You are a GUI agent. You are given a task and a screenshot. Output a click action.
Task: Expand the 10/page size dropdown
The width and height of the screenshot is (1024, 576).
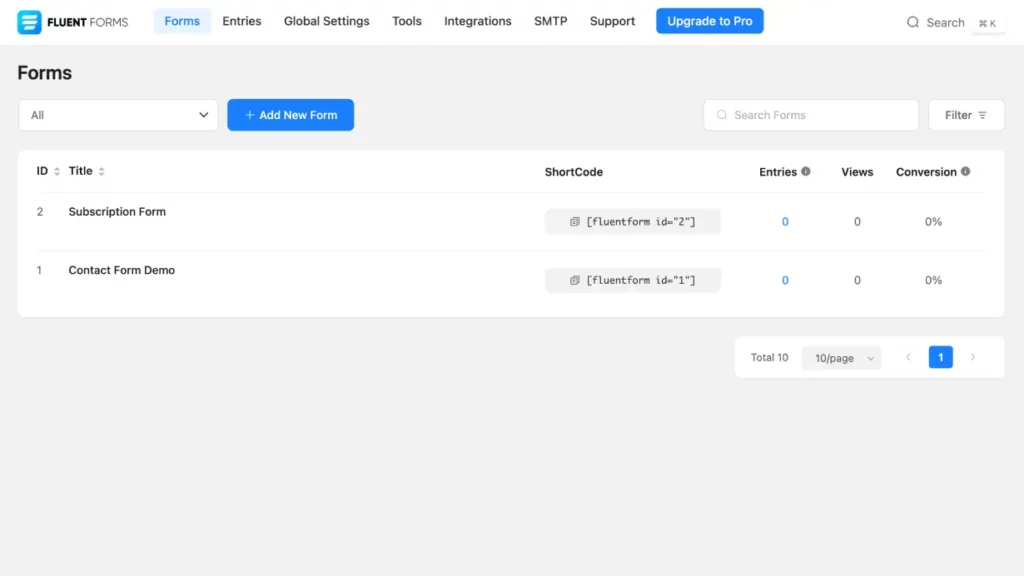click(842, 358)
